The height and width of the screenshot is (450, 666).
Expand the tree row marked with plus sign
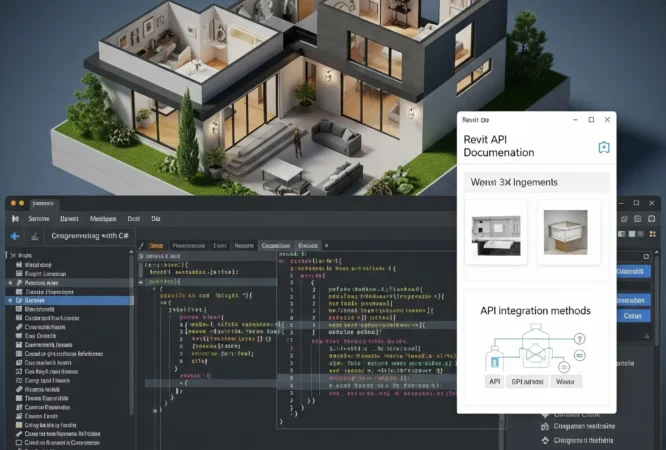[x=10, y=283]
